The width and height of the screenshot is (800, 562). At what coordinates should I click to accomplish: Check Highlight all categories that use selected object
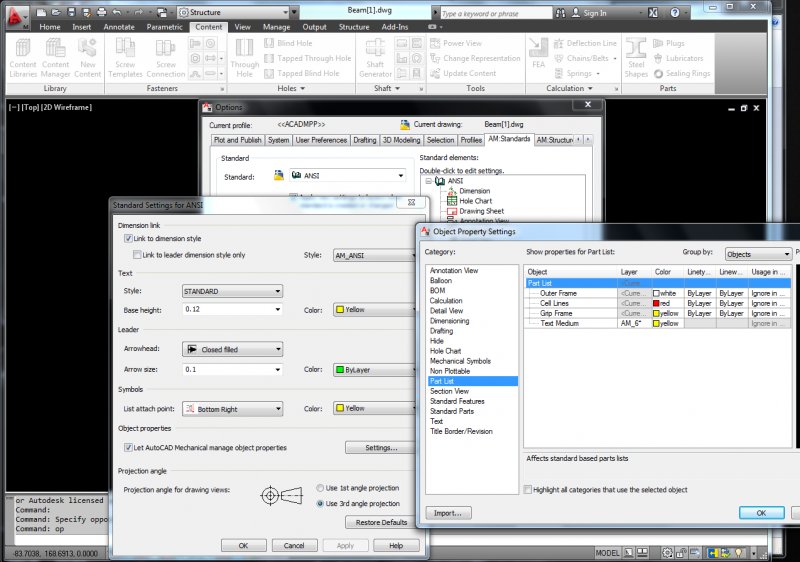[528, 490]
